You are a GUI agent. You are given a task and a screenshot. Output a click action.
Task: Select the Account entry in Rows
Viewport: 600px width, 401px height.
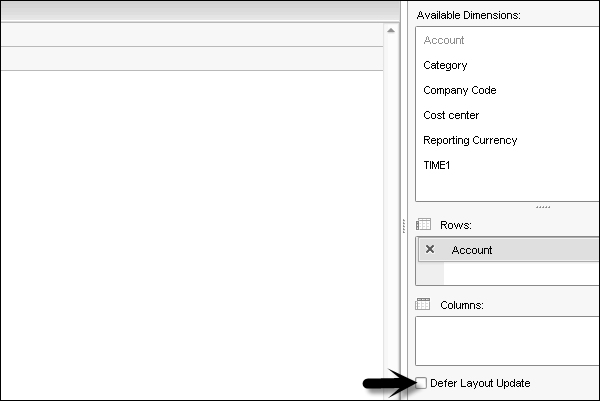(472, 250)
